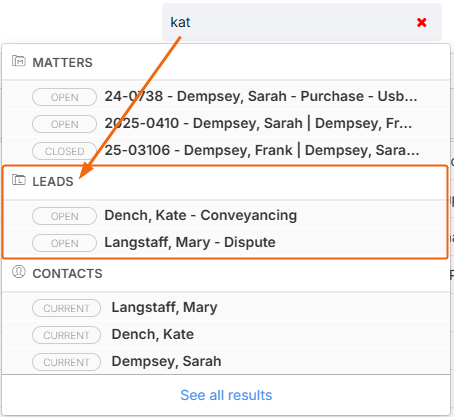
Task: Open matter 24-0738 Dempsey, Sarah Purchase
Action: [x=226, y=97]
